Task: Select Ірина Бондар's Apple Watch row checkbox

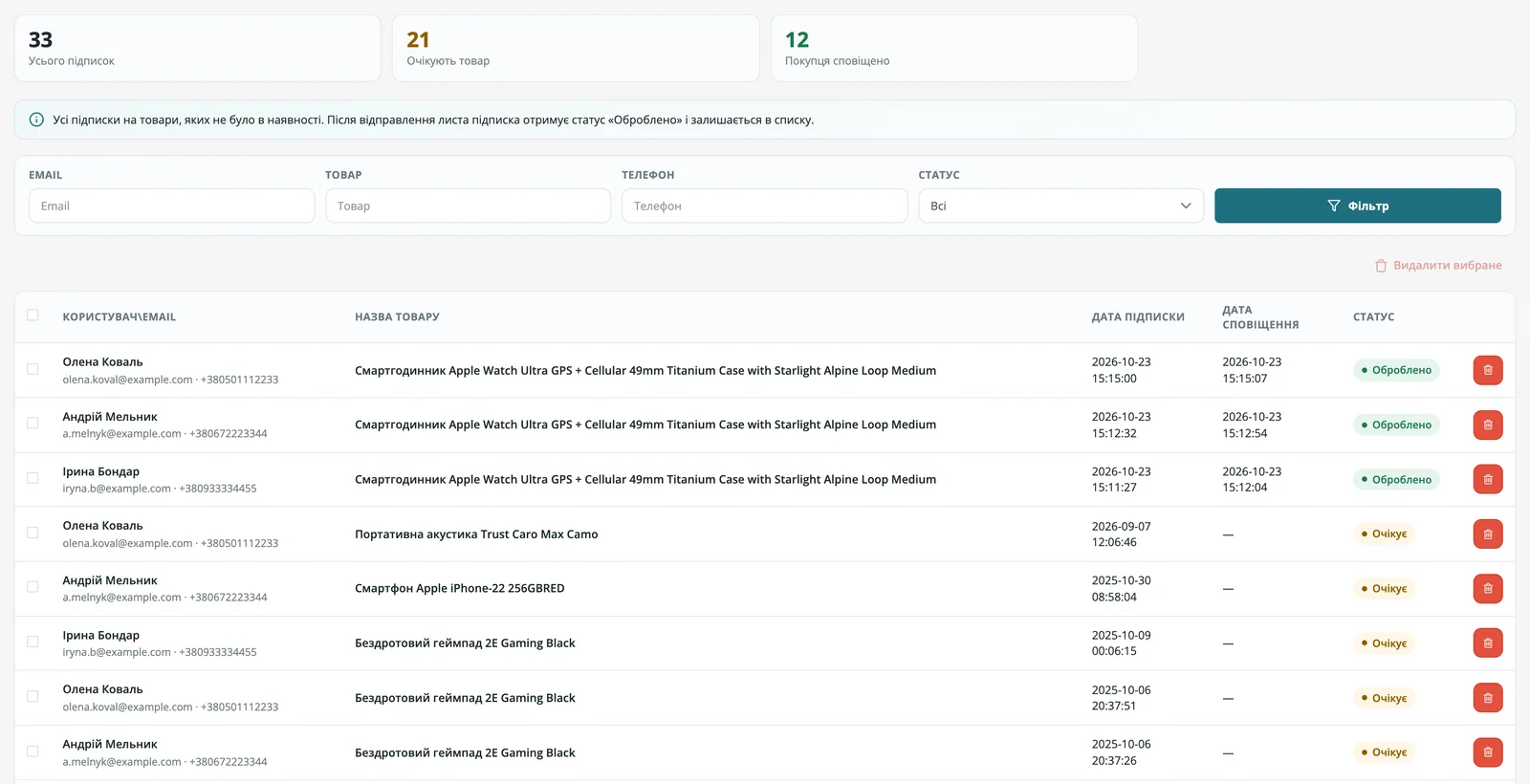Action: tap(33, 478)
